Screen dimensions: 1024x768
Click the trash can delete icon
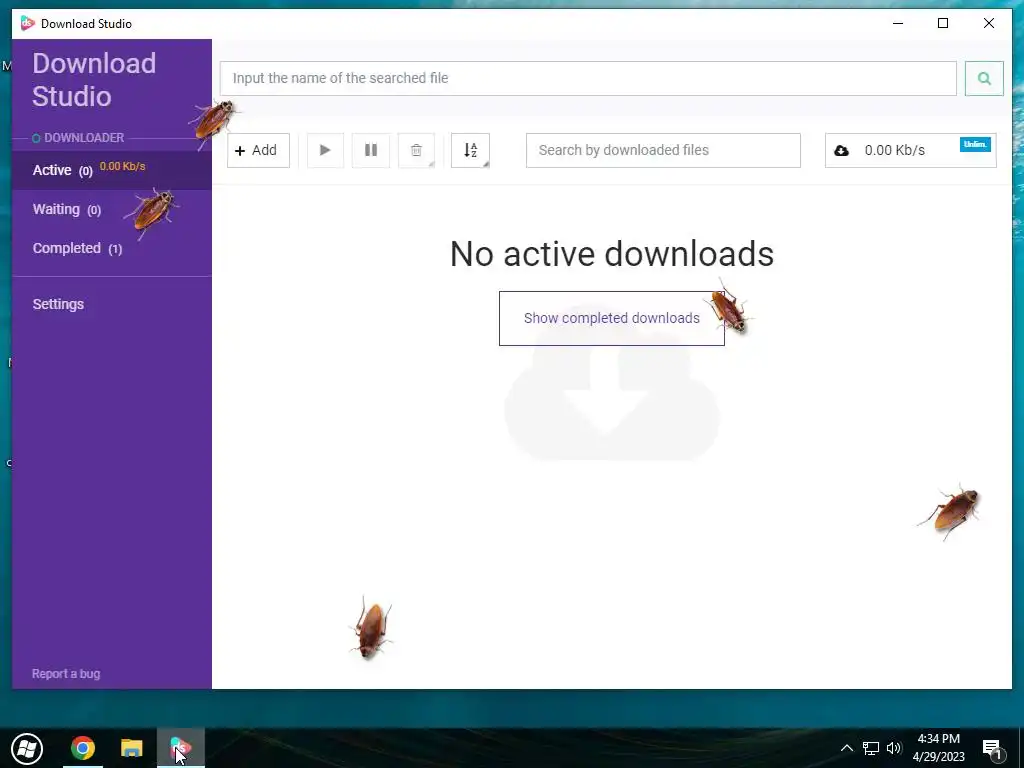point(416,150)
